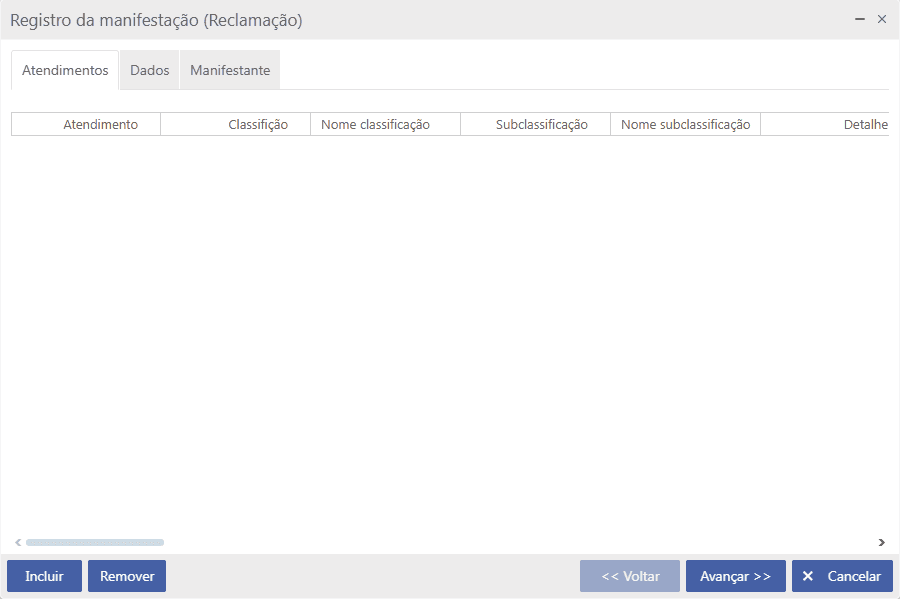
Task: Select the Detalhe column header
Action: (x=825, y=125)
